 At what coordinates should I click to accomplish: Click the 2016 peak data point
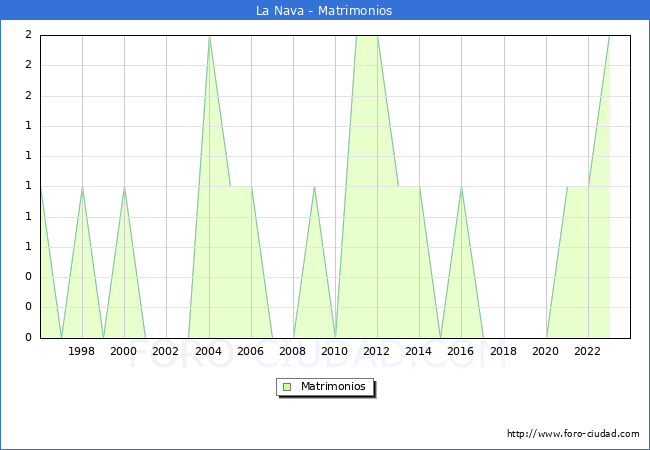point(461,187)
